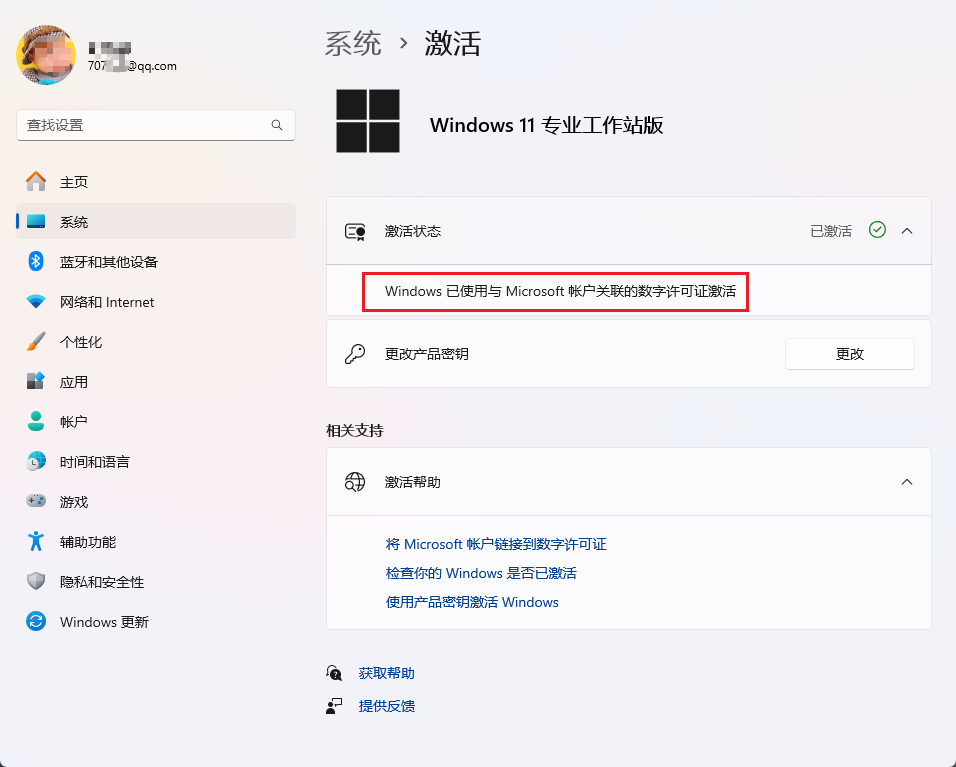Select the 游戏 label in sidebar

pos(74,502)
